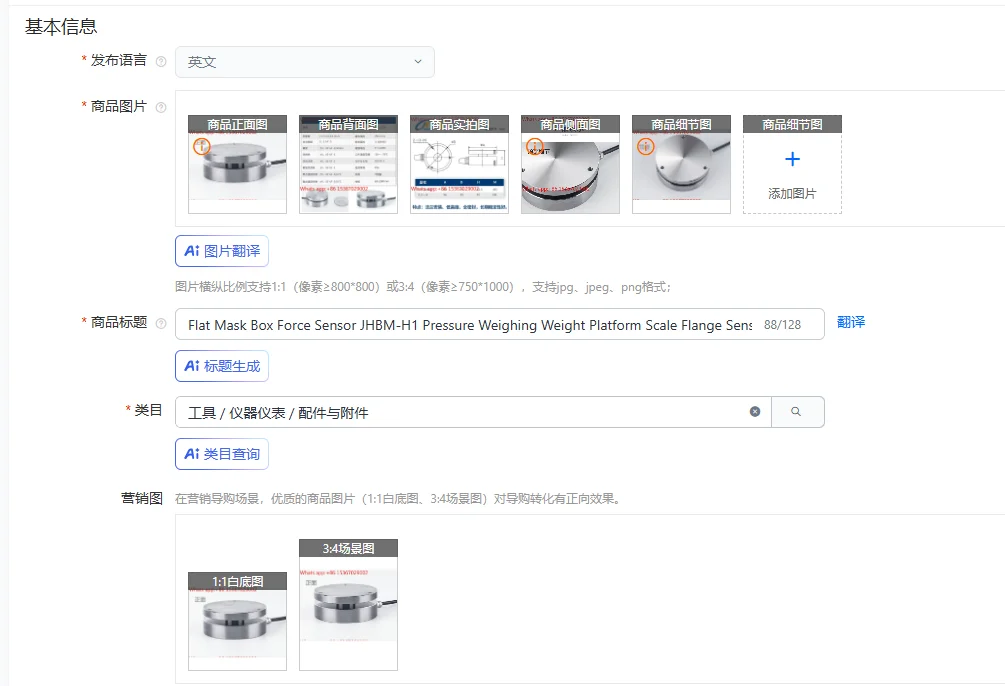The height and width of the screenshot is (686, 1005).
Task: Clear the 类目 field with the X icon
Action: tap(755, 412)
